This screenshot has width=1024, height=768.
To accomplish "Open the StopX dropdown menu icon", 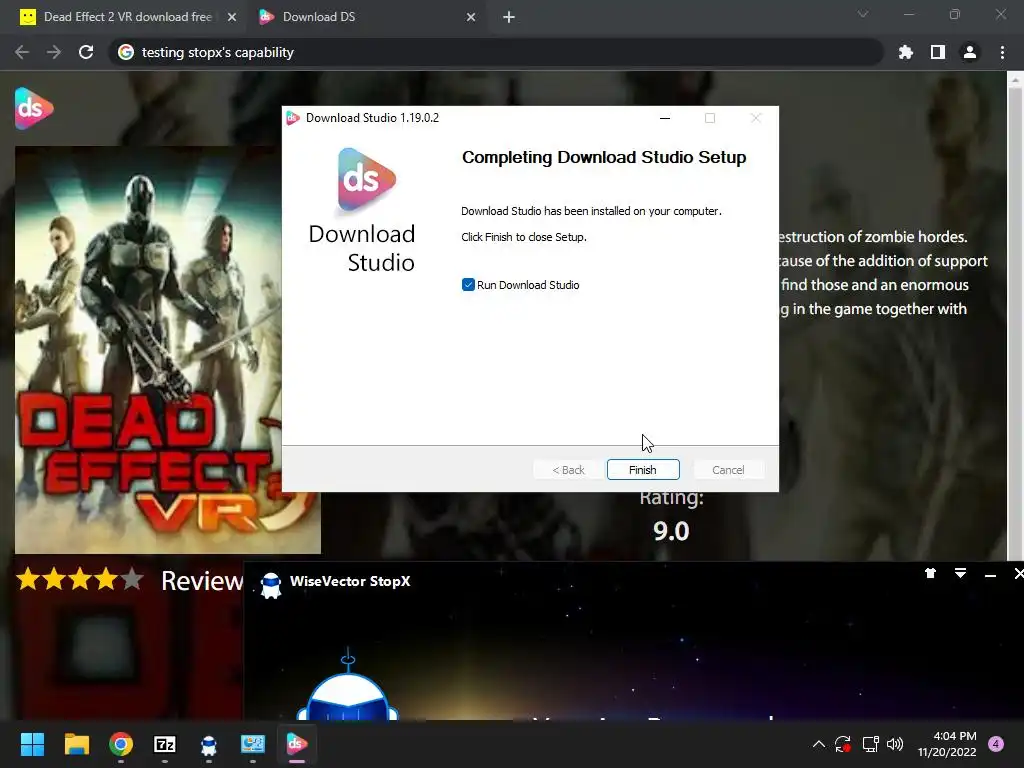I will (x=960, y=573).
